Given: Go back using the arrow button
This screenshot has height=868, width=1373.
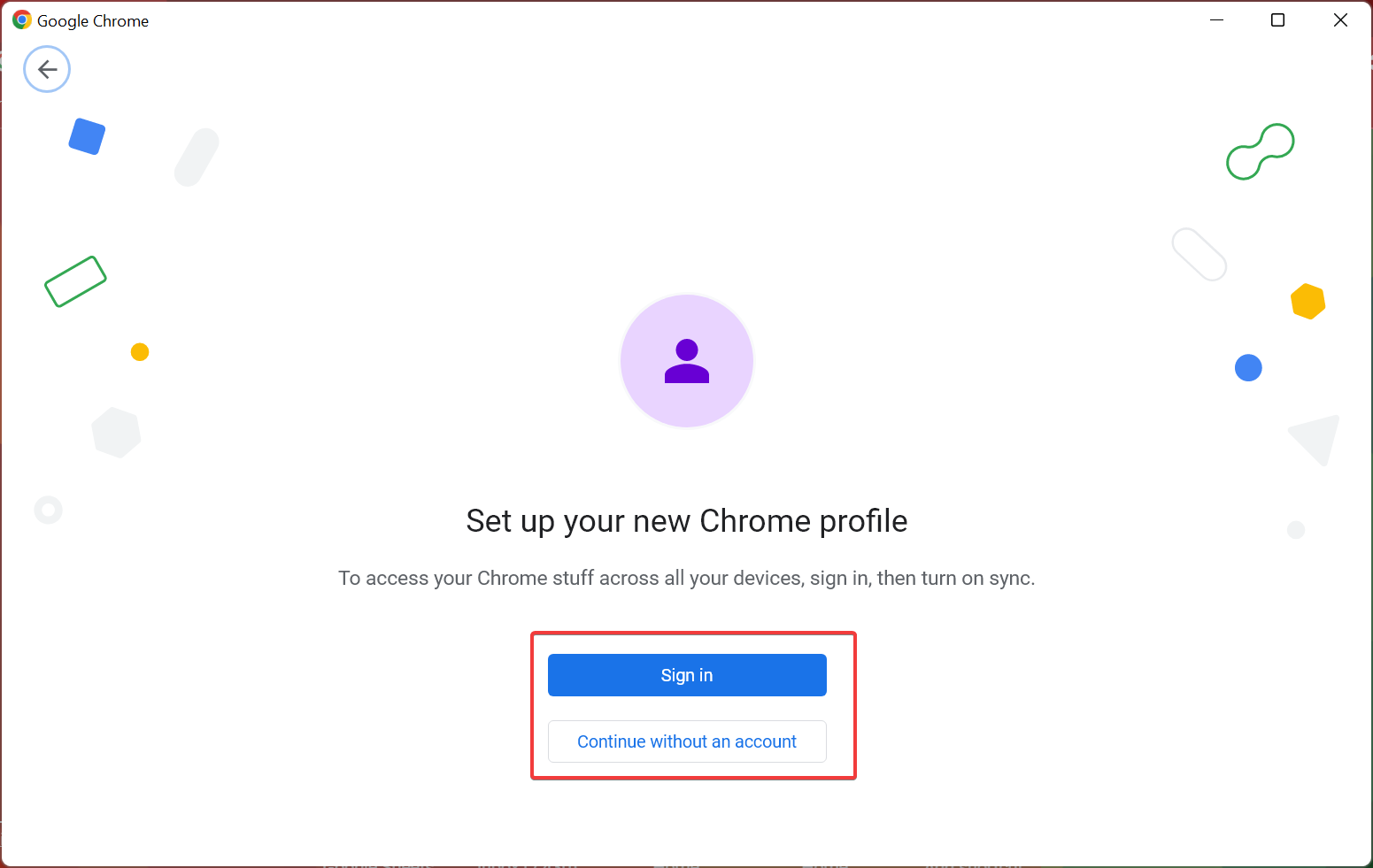Looking at the screenshot, I should pyautogui.click(x=47, y=69).
